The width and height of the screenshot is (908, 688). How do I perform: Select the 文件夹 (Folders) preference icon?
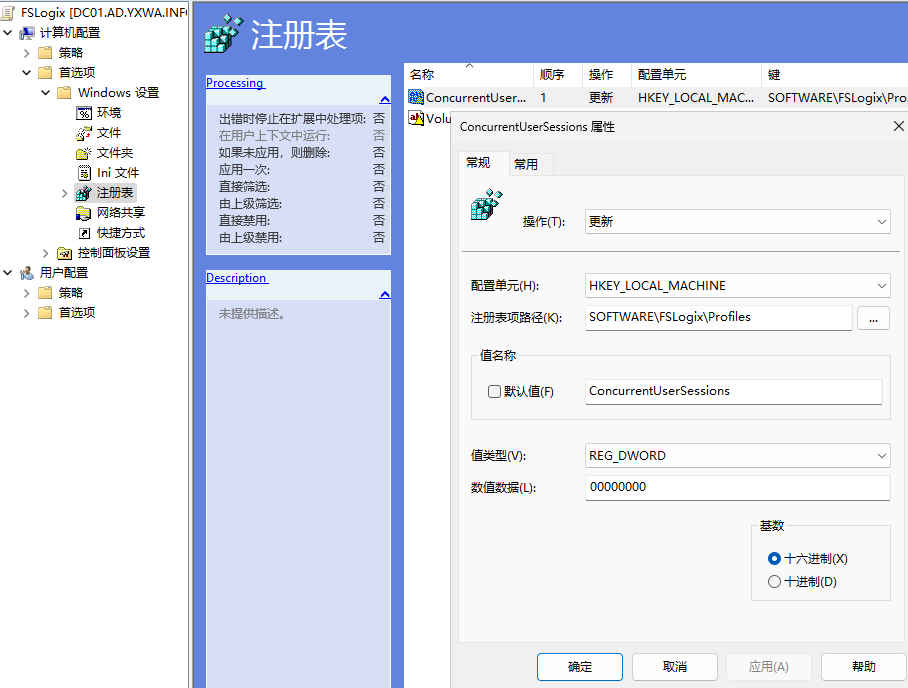(x=85, y=153)
